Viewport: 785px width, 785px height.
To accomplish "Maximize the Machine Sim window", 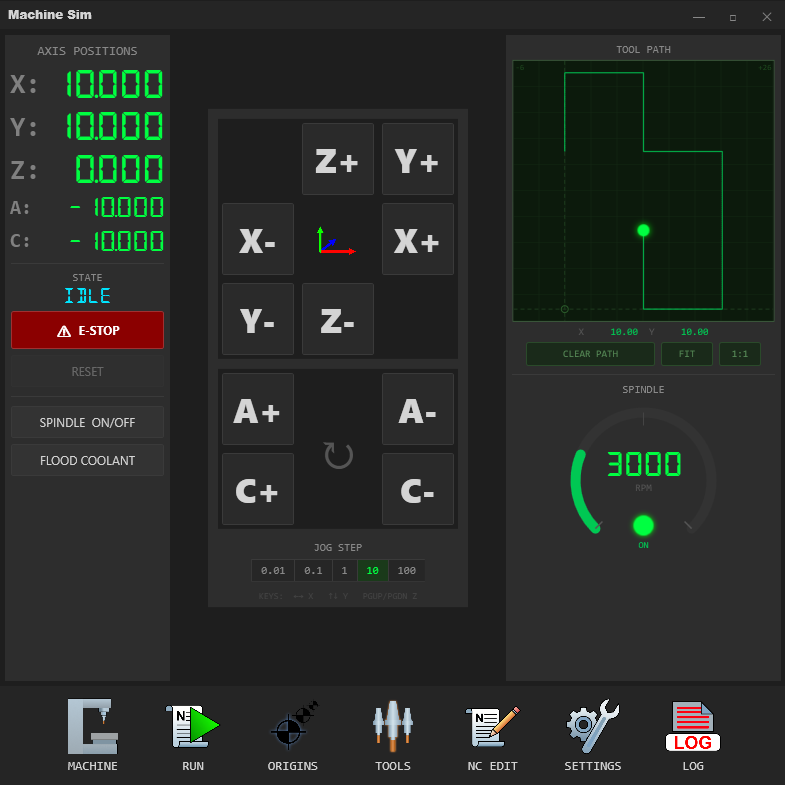I will (x=733, y=18).
